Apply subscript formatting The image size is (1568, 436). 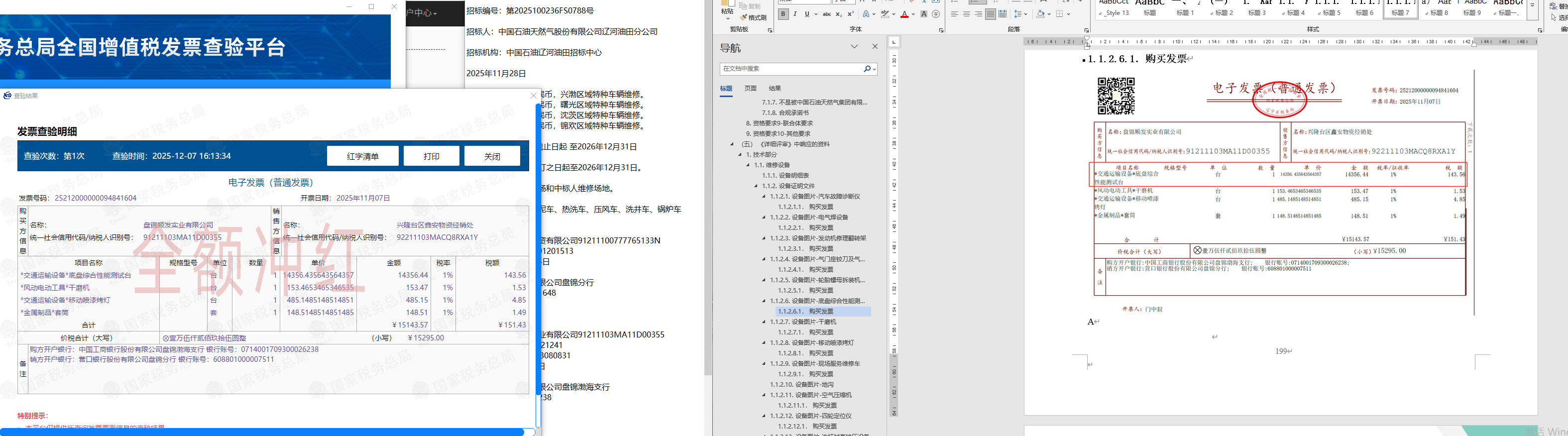[839, 14]
